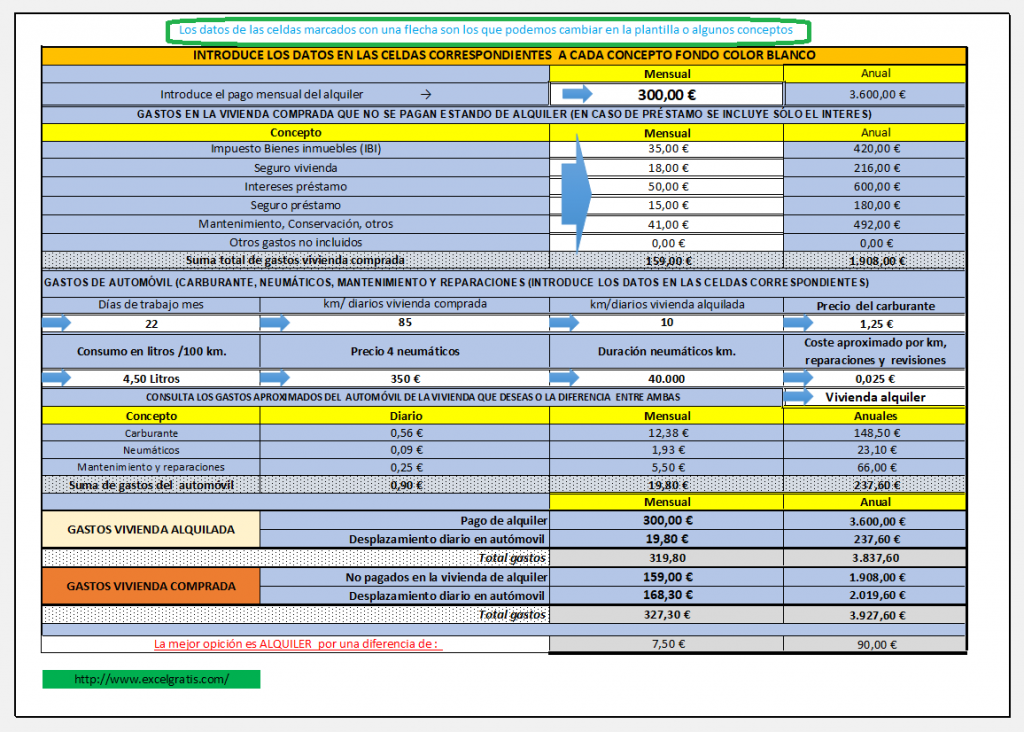Select the IBI monthly cell with 35,00 €

[667, 148]
